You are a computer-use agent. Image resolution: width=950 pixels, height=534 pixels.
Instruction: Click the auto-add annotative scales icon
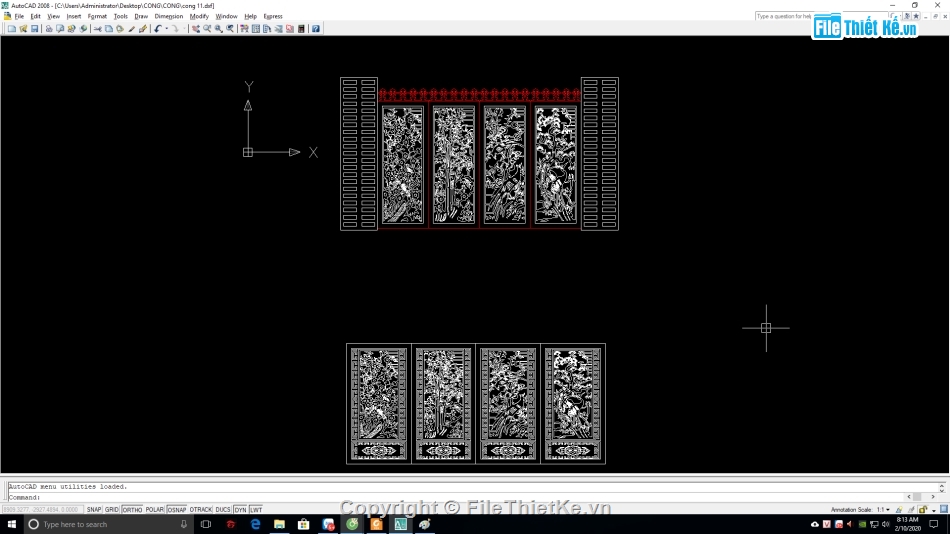pos(911,510)
